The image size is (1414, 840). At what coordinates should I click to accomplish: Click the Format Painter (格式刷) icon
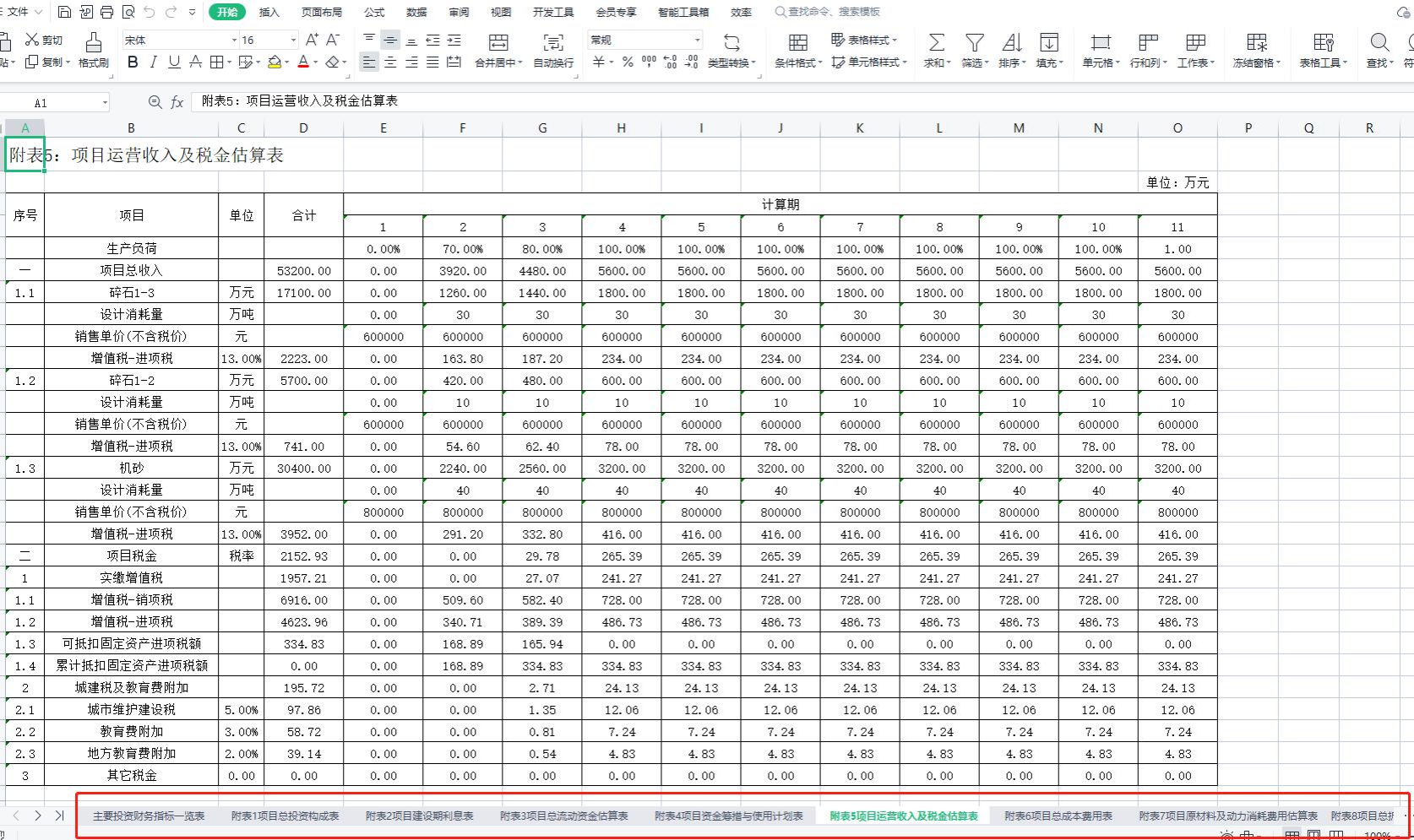(93, 42)
